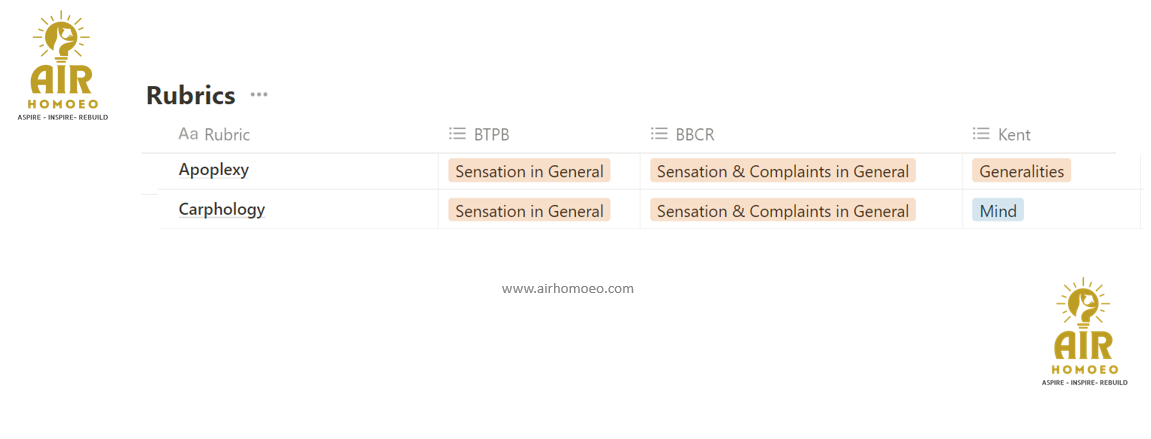Click Carphology's BTPB Sensation in General tag

point(529,211)
